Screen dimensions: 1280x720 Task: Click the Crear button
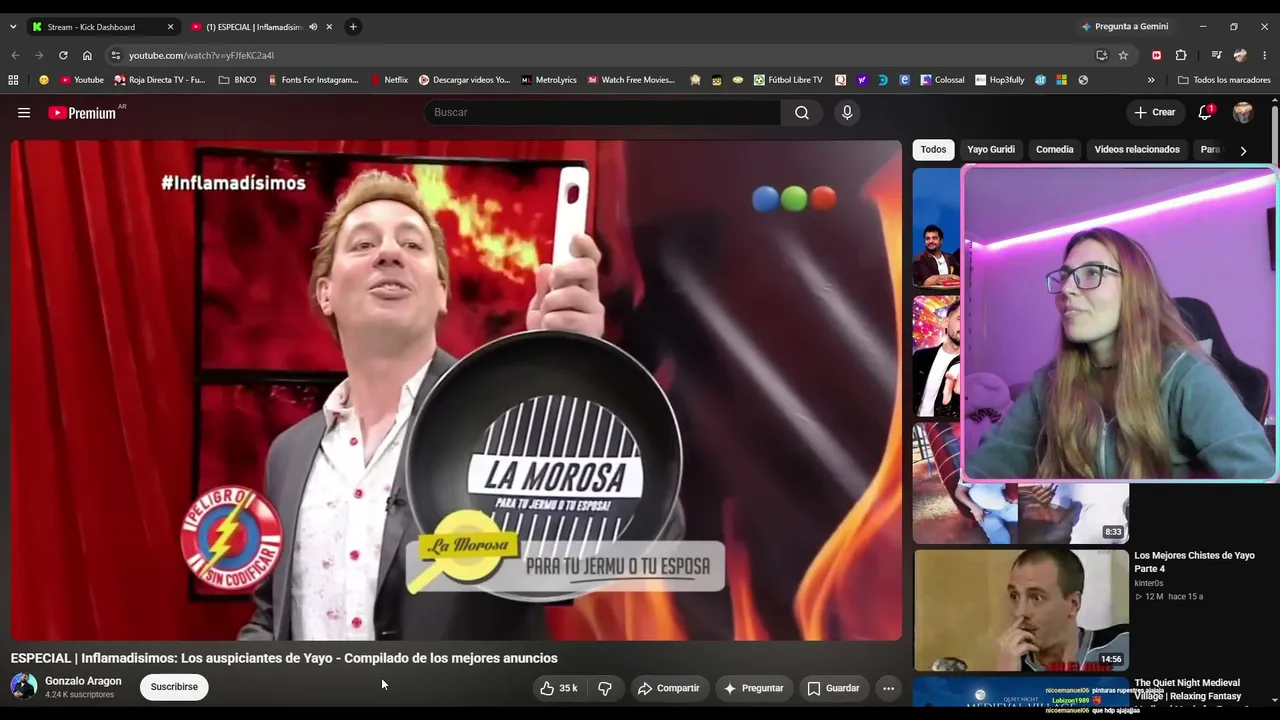(1155, 113)
